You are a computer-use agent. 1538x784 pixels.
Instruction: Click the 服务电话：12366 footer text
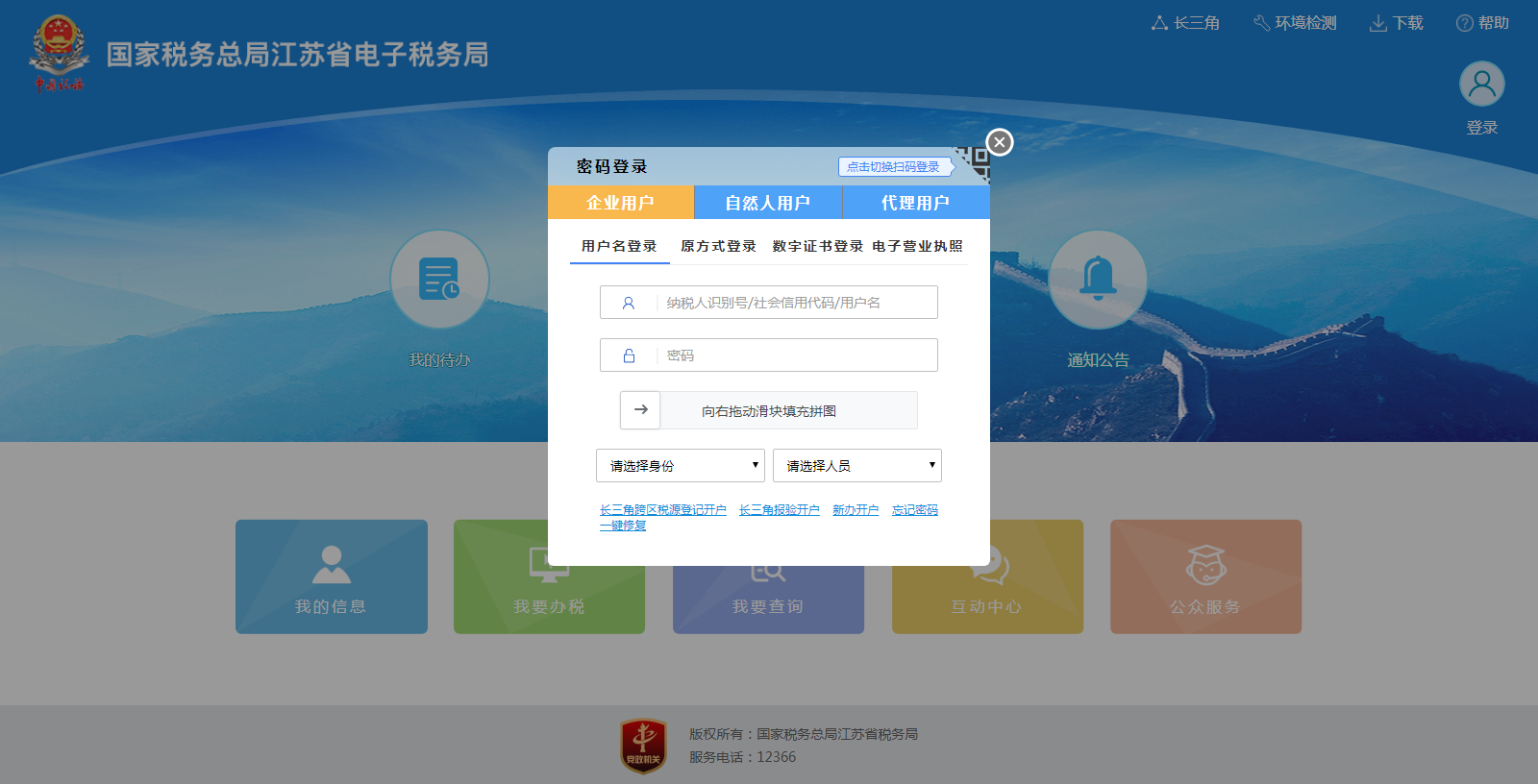(x=742, y=757)
